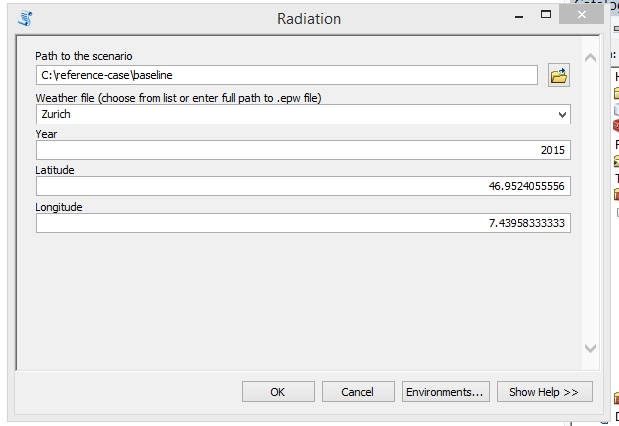619x426 pixels.
Task: Maximize the Radiation dialog window
Action: [x=546, y=15]
